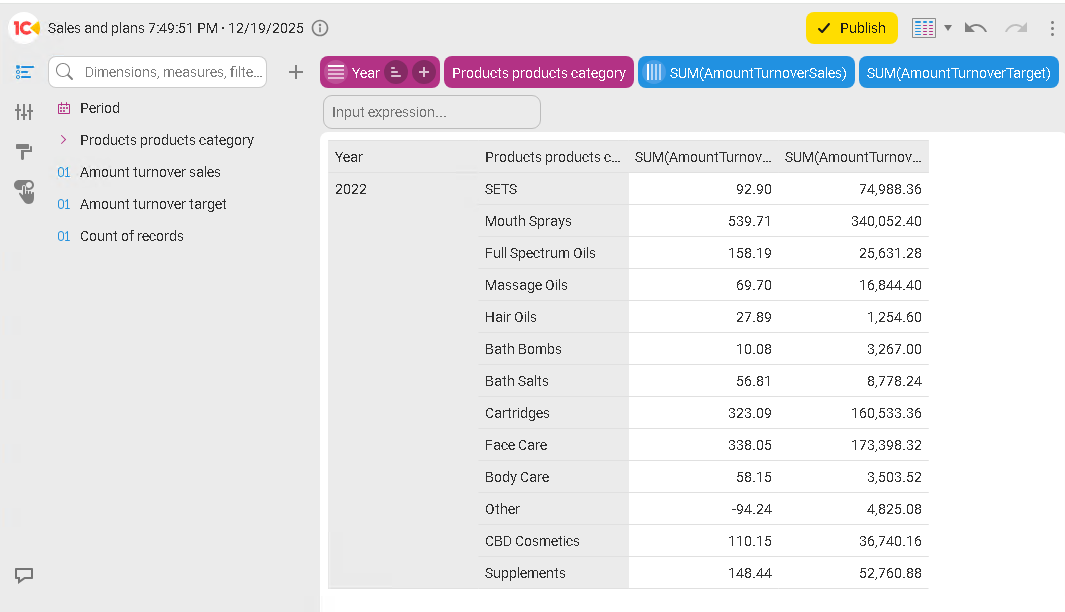Open the chart type dropdown arrow
This screenshot has width=1065, height=612.
click(948, 28)
